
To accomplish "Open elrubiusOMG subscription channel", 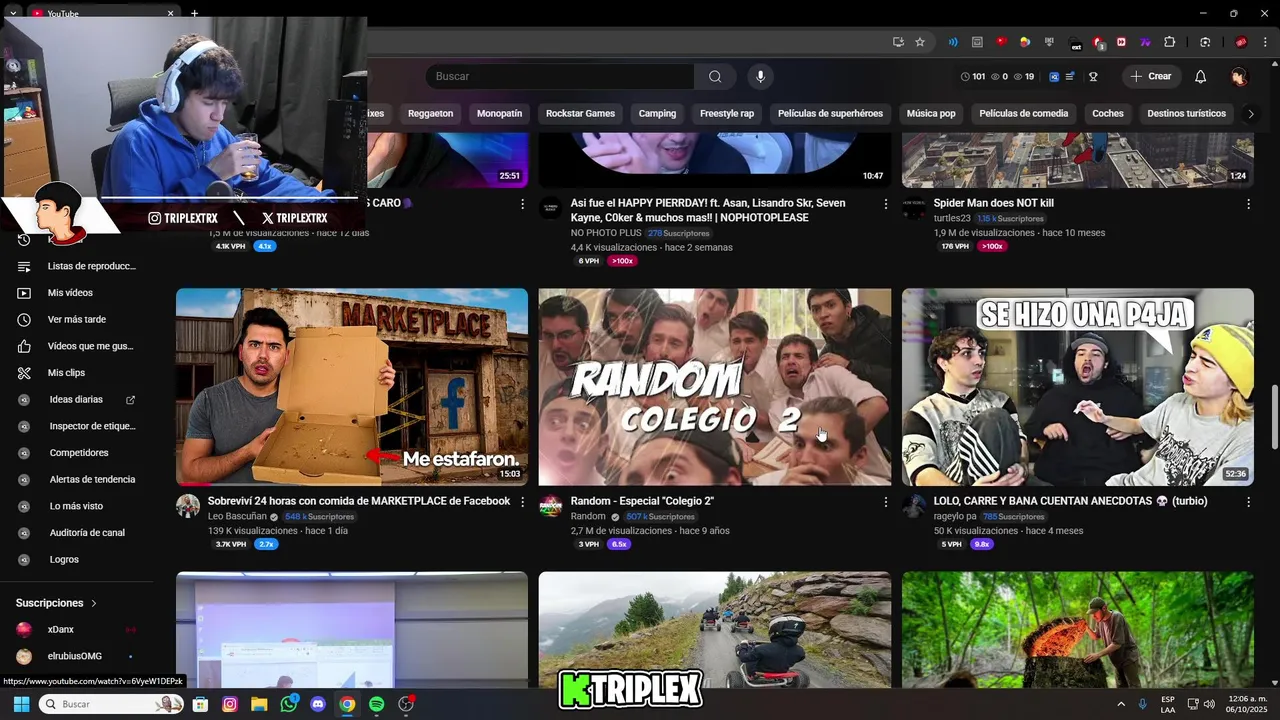I will click(x=78, y=657).
